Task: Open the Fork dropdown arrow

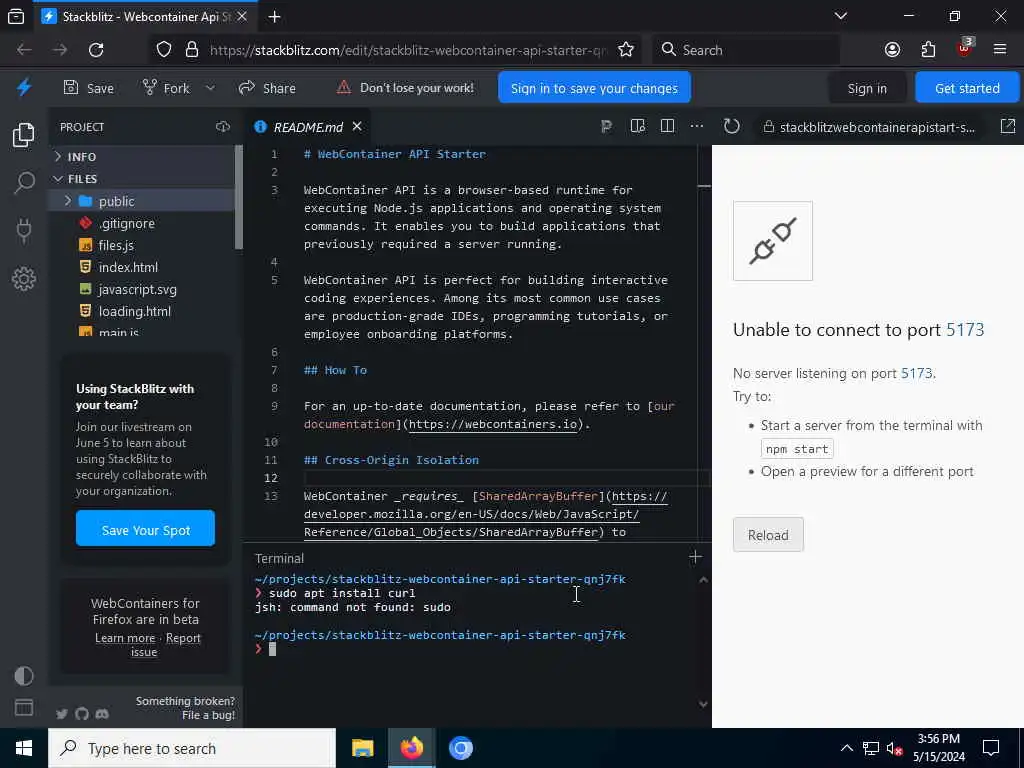Action: click(210, 88)
